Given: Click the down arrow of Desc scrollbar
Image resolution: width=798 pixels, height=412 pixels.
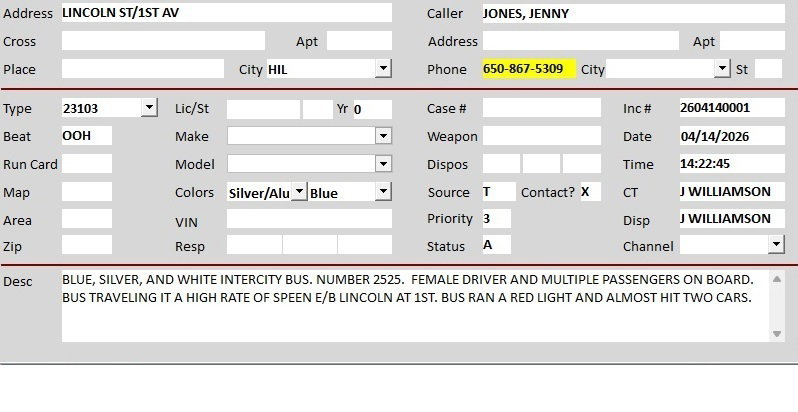Looking at the screenshot, I should [x=777, y=334].
